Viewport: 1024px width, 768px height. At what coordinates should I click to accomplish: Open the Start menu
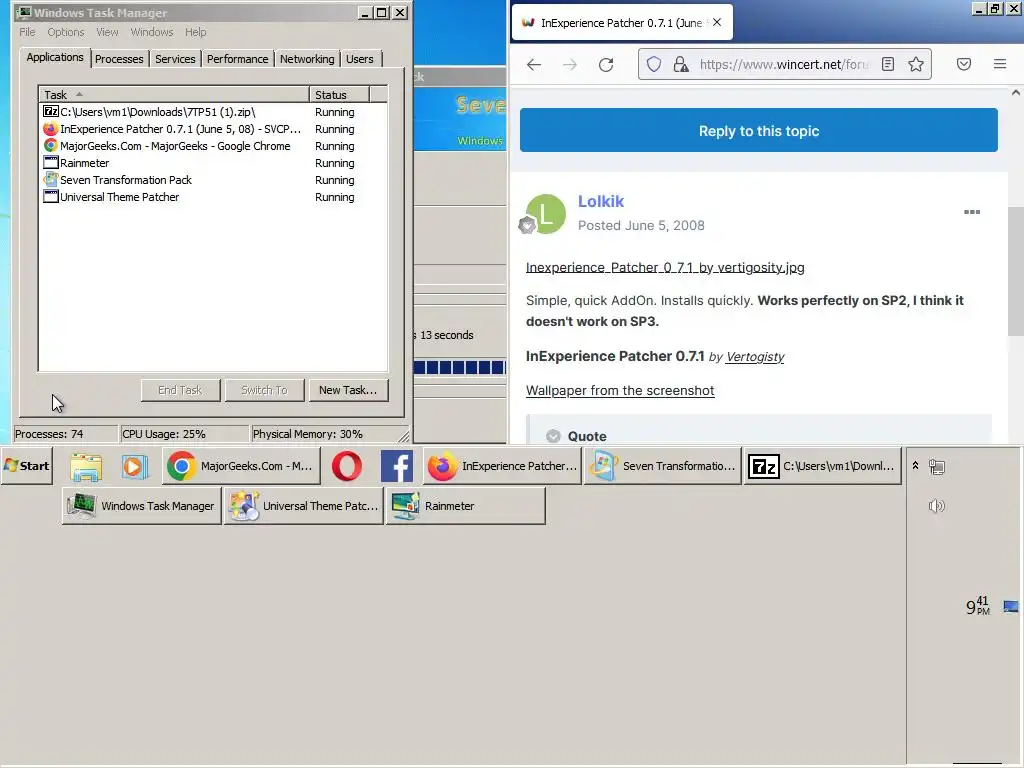[x=27, y=466]
